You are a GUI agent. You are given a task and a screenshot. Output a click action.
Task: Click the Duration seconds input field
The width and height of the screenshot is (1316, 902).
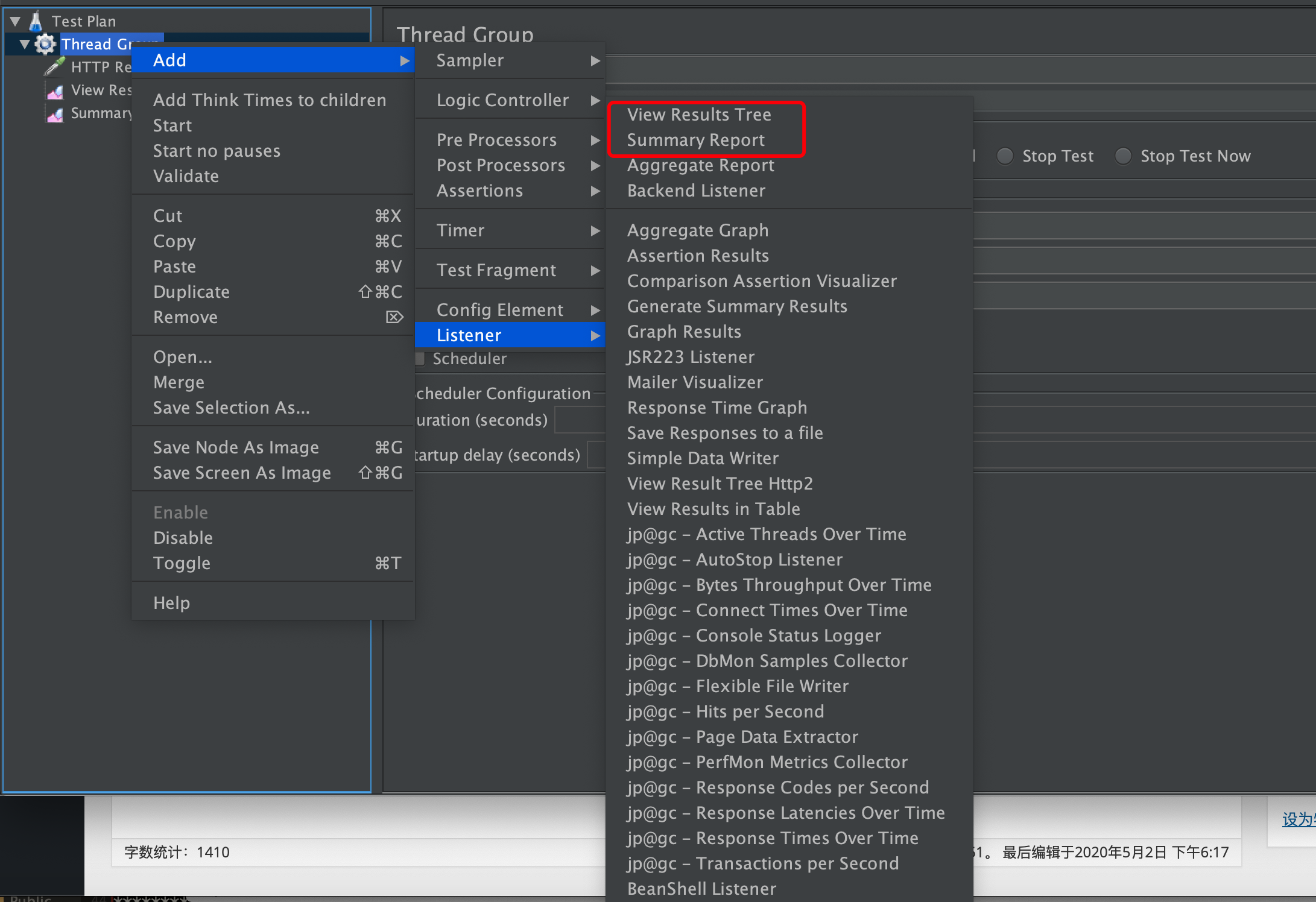point(579,420)
